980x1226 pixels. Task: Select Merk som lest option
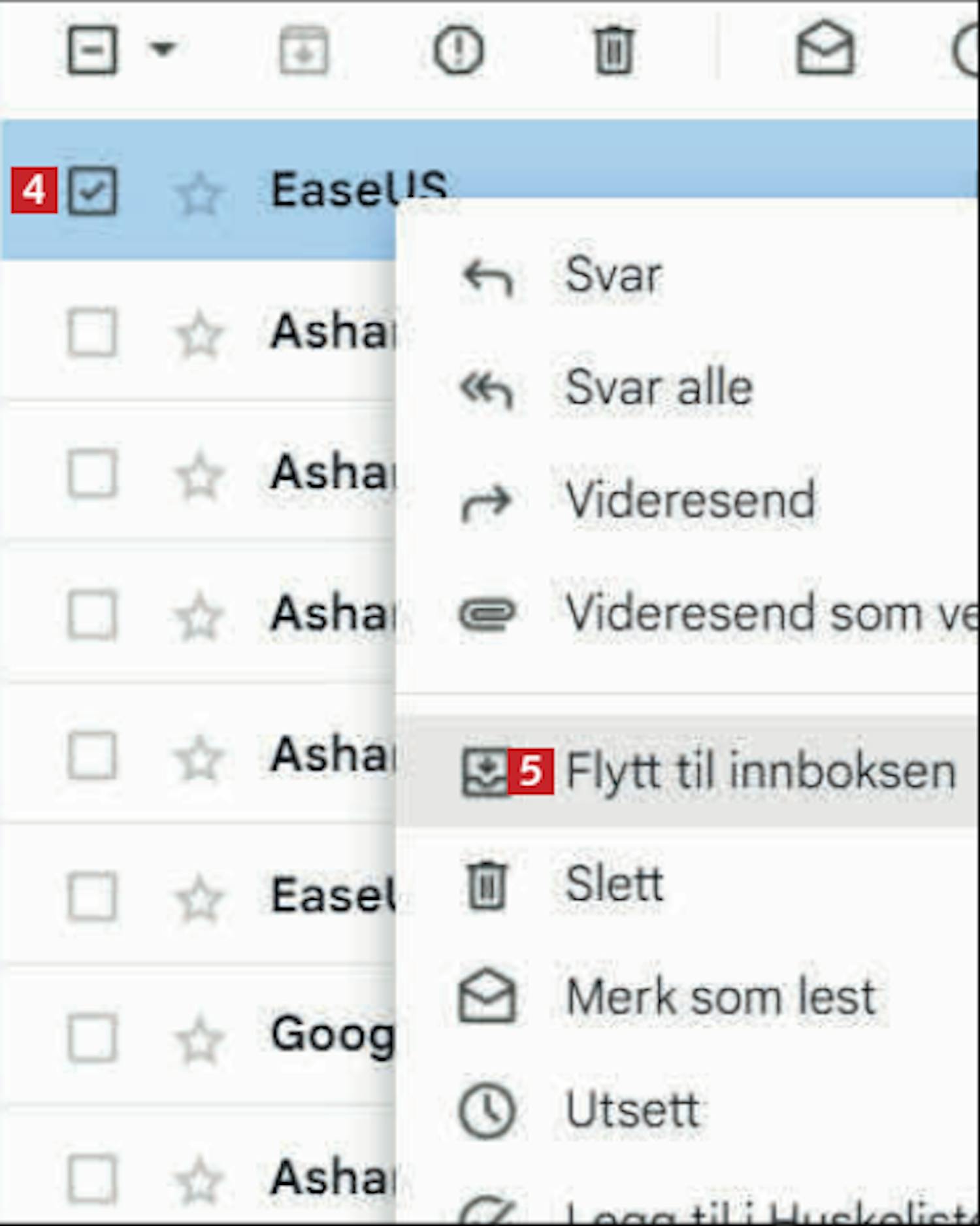click(x=720, y=997)
